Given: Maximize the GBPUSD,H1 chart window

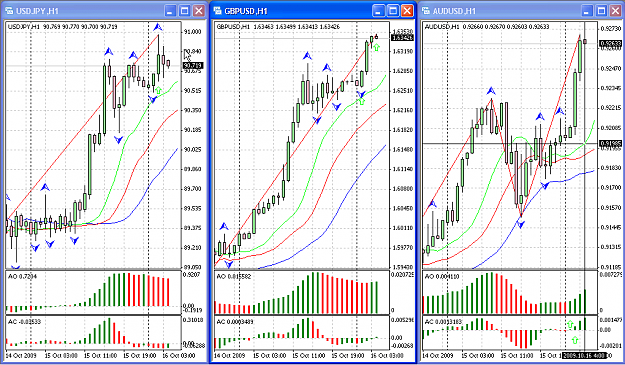Looking at the screenshot, I should coord(393,11).
